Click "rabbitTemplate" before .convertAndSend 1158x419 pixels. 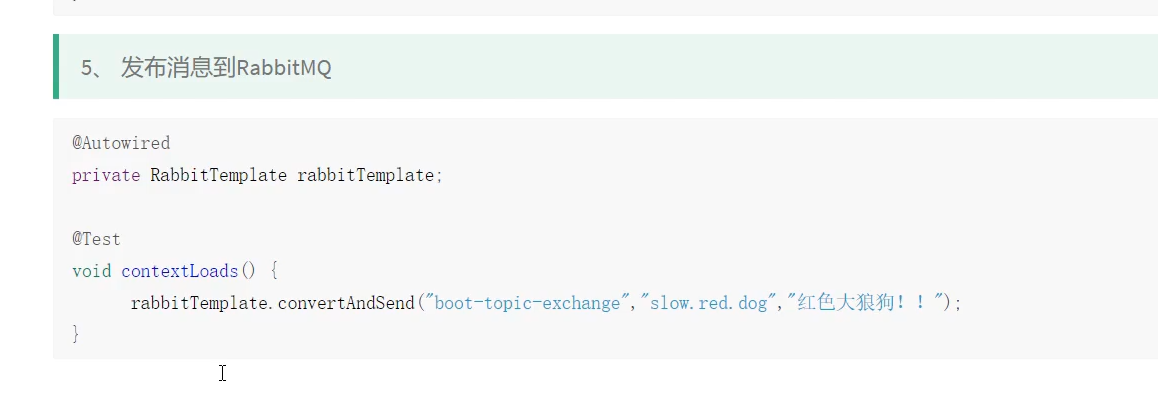tap(198, 303)
